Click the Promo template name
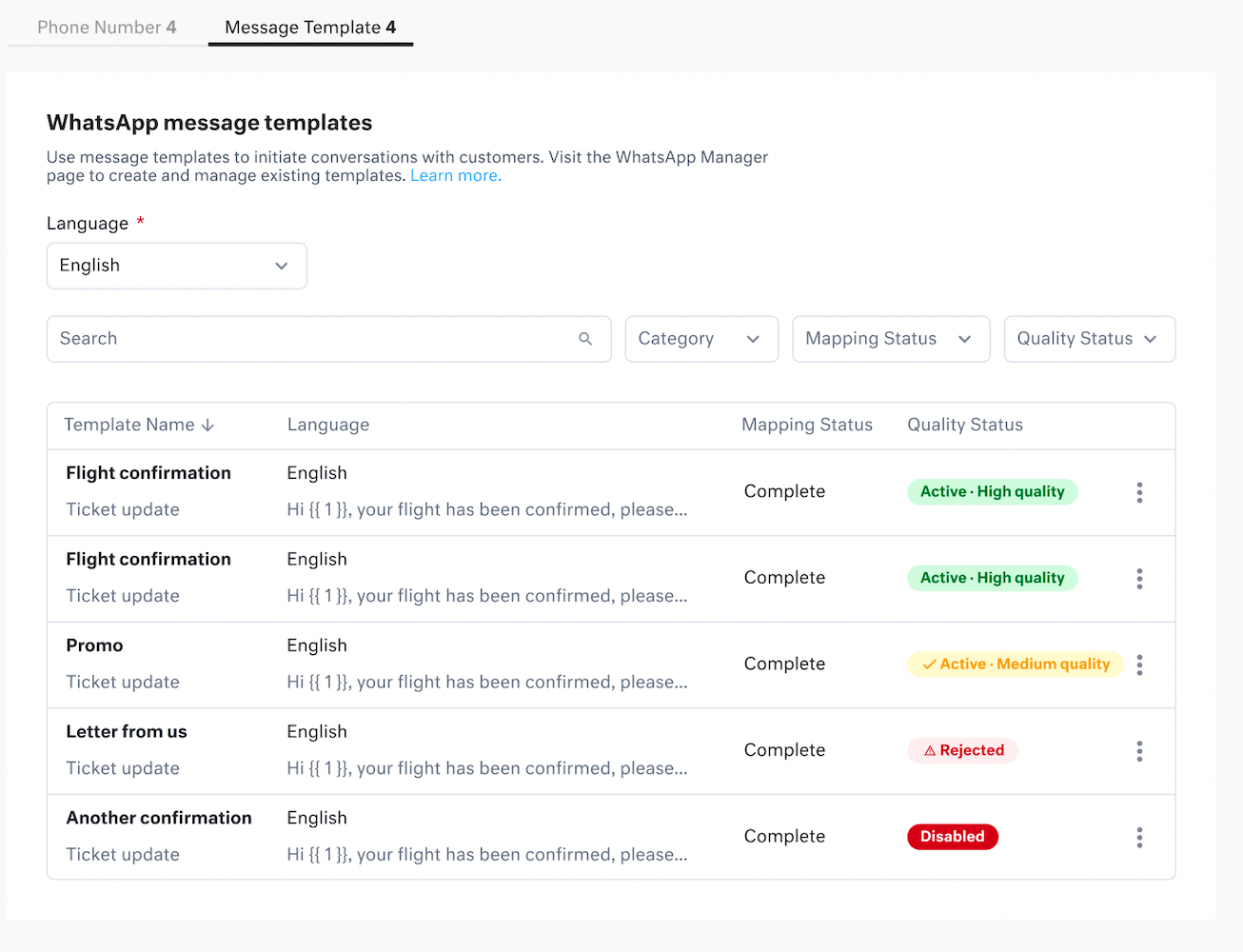Viewport: 1243px width, 952px height. pos(94,645)
